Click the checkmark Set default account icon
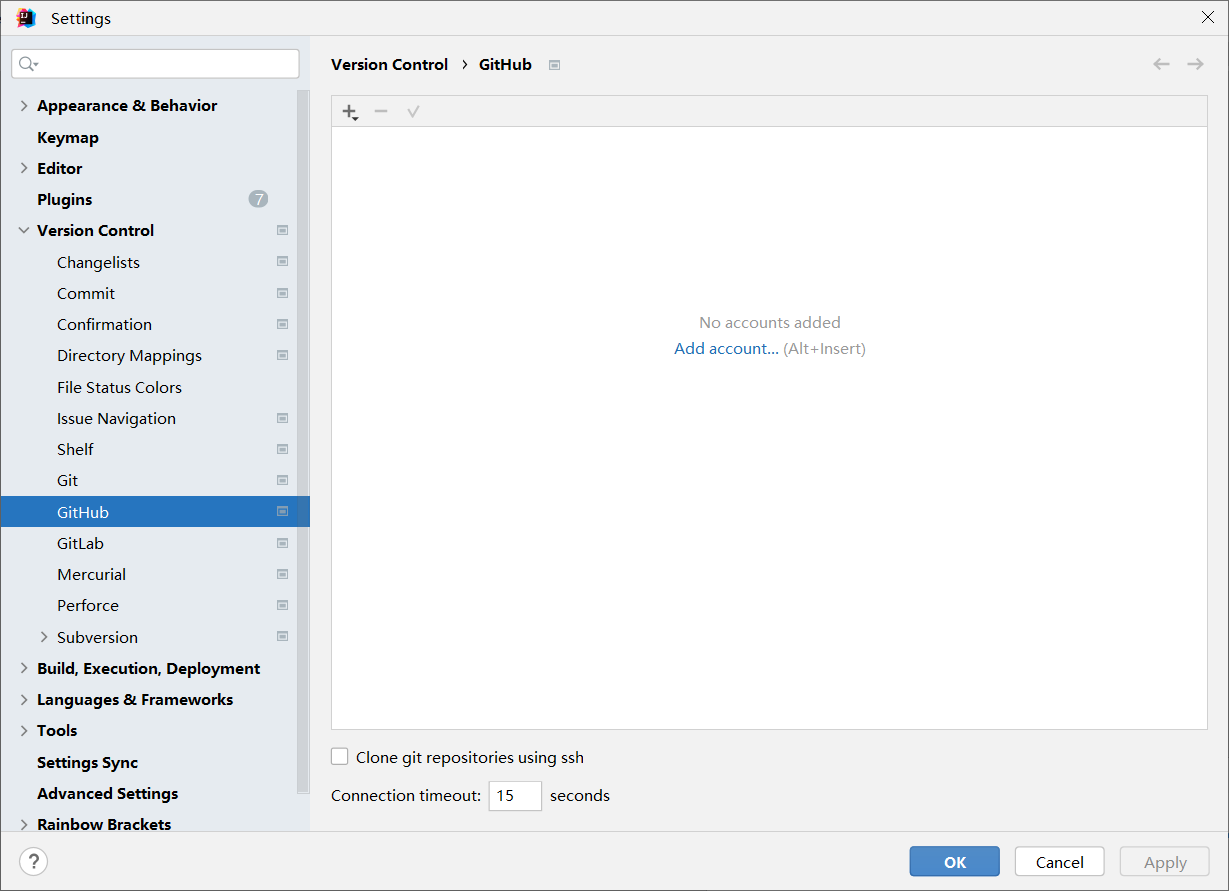This screenshot has width=1229, height=891. pyautogui.click(x=413, y=111)
